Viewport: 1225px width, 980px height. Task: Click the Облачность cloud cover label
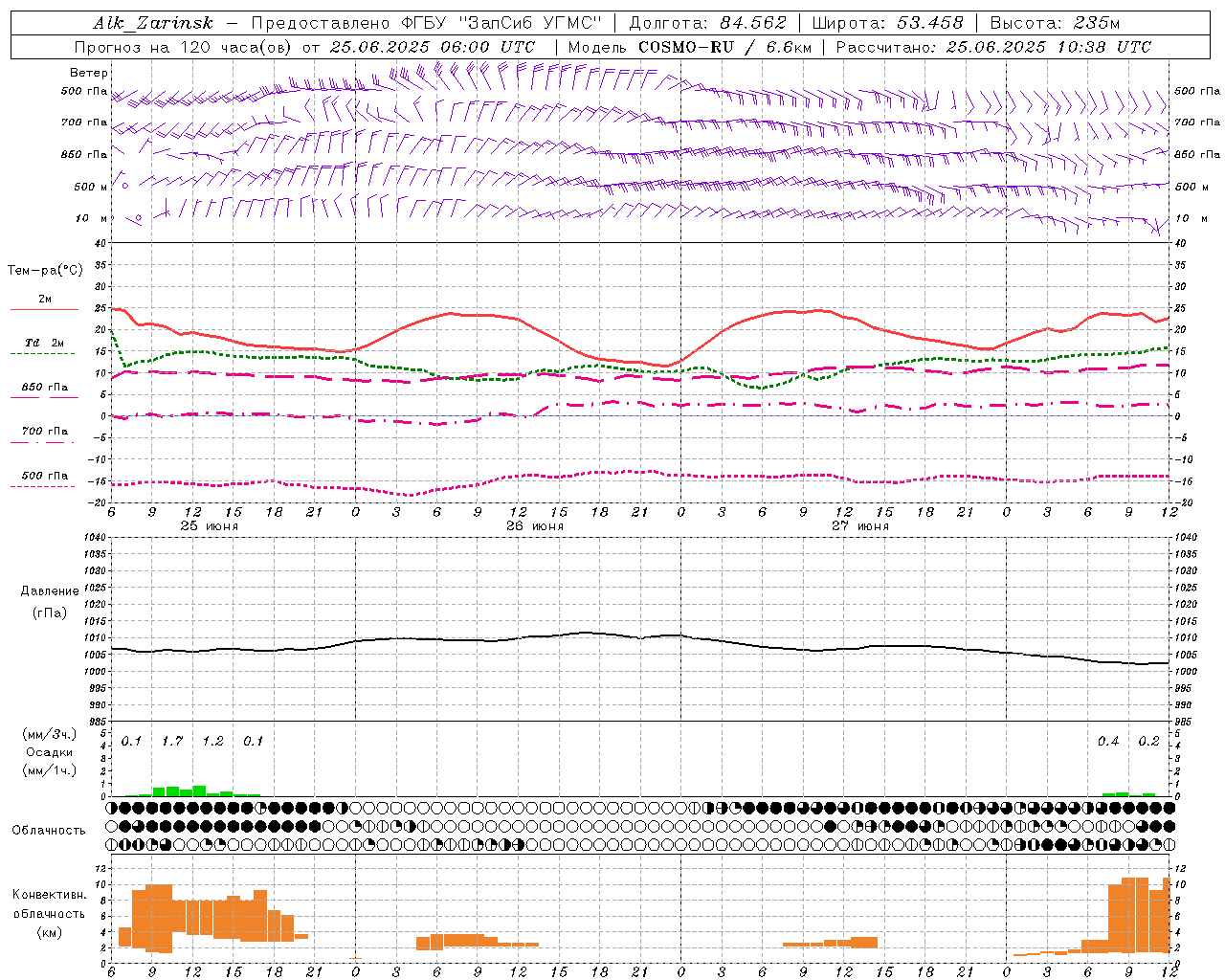coord(49,830)
